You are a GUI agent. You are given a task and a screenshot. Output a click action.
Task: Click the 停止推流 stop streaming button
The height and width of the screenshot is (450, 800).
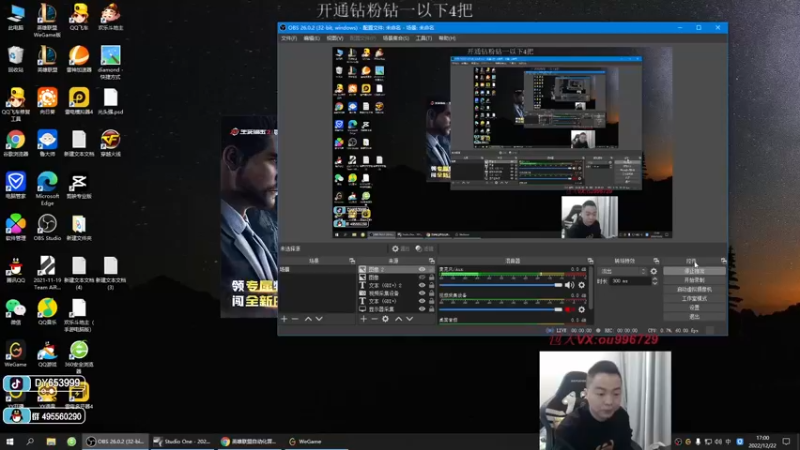(694, 271)
